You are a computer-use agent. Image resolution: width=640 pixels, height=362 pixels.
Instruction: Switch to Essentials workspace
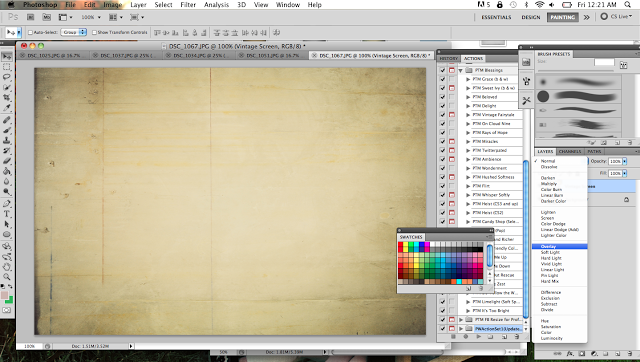[496, 17]
